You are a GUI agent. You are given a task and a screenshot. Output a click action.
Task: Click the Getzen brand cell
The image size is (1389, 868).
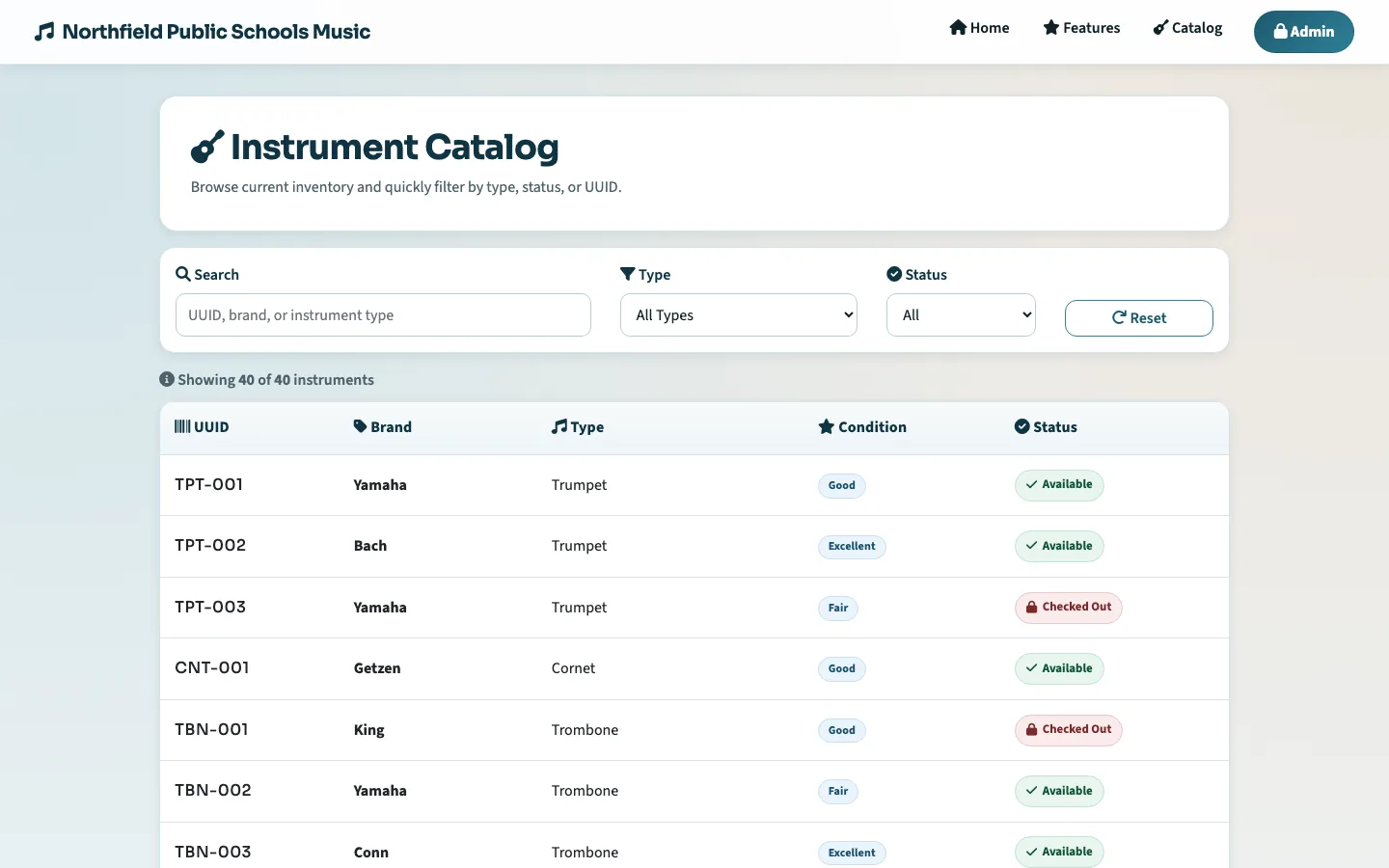point(377,668)
